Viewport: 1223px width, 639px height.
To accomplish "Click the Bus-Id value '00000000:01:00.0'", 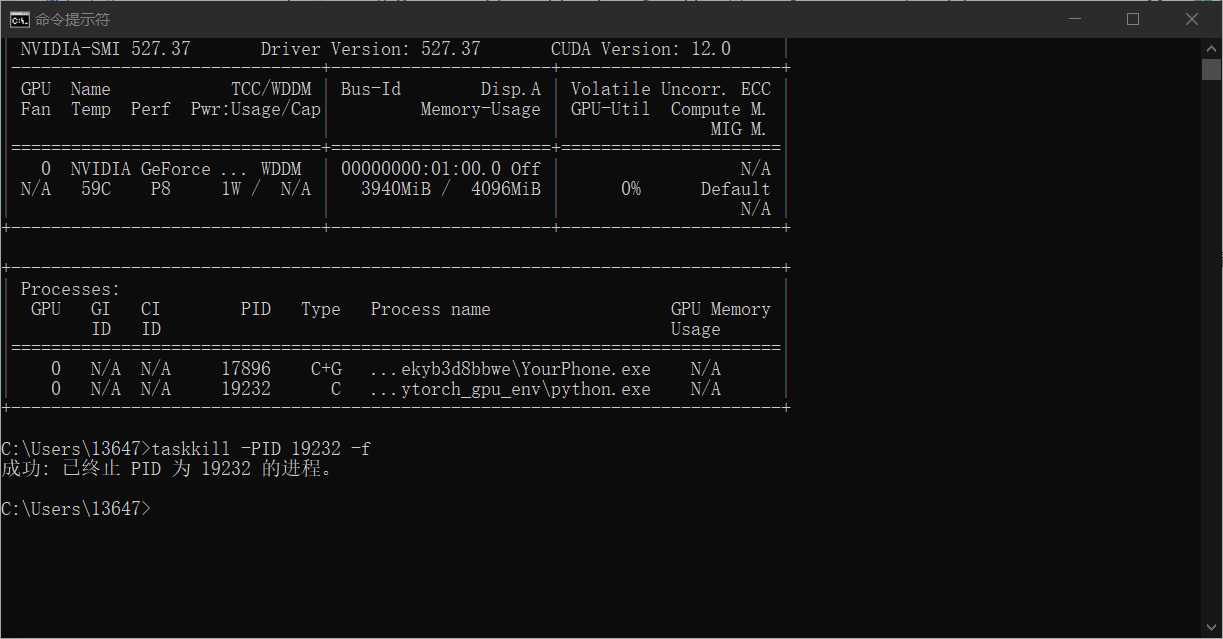I will pyautogui.click(x=421, y=169).
